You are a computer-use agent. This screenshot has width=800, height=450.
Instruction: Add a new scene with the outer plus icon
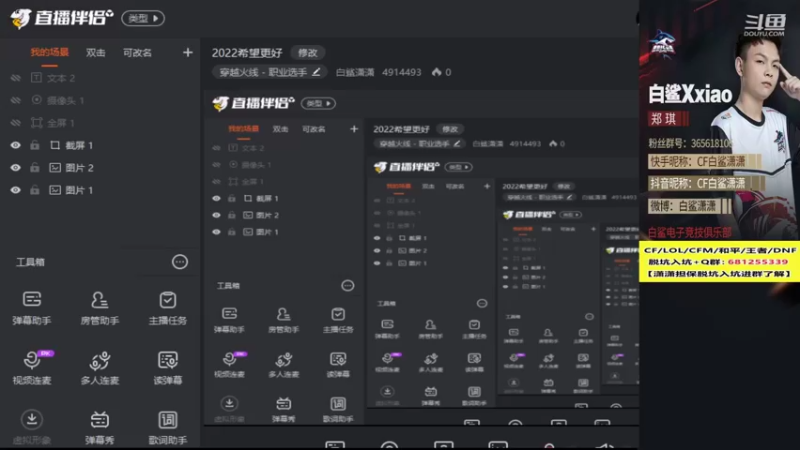tap(188, 53)
